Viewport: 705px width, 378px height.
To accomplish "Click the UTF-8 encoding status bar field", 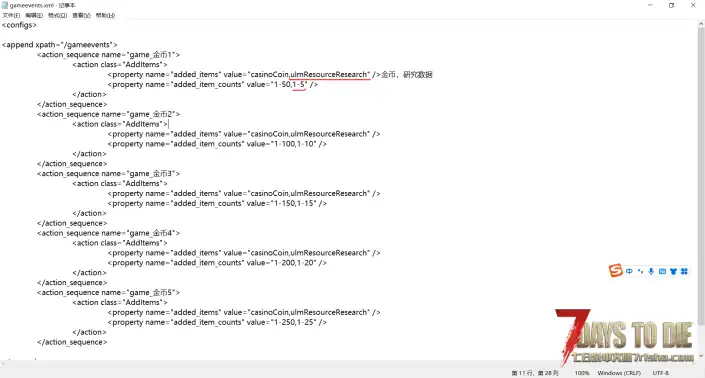I will pyautogui.click(x=661, y=373).
